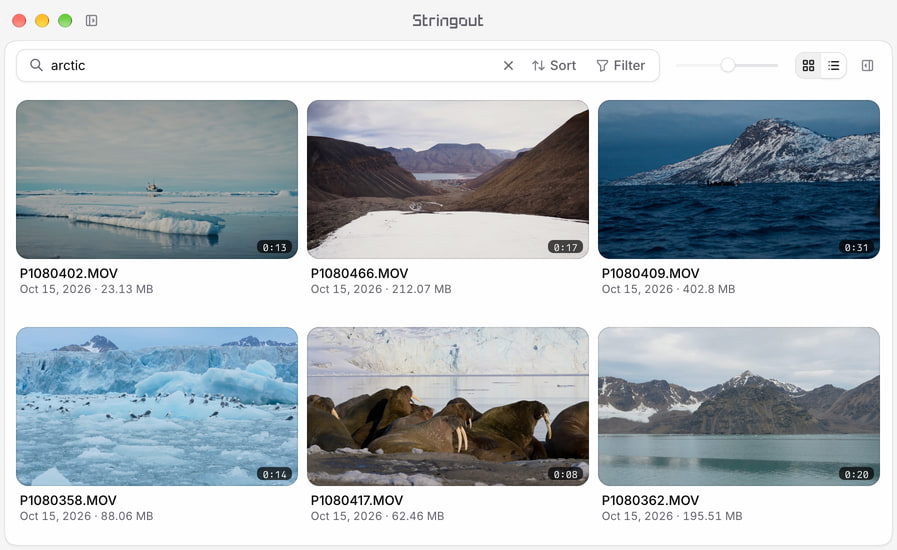
Task: Click the 0:20 duration badge
Action: [x=856, y=474]
